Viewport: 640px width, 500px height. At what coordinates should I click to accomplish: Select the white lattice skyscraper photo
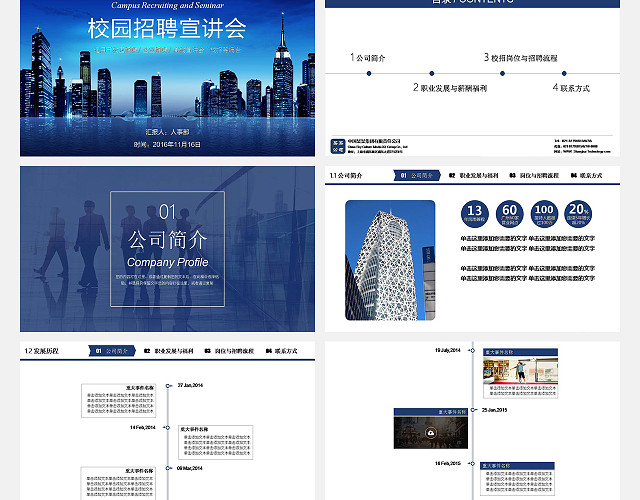pos(390,260)
